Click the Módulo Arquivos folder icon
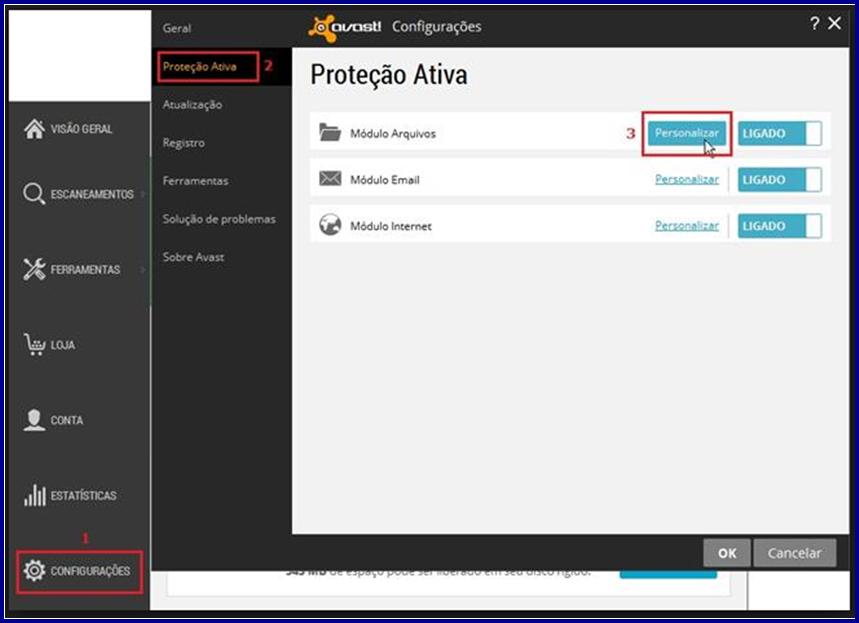 tap(330, 133)
